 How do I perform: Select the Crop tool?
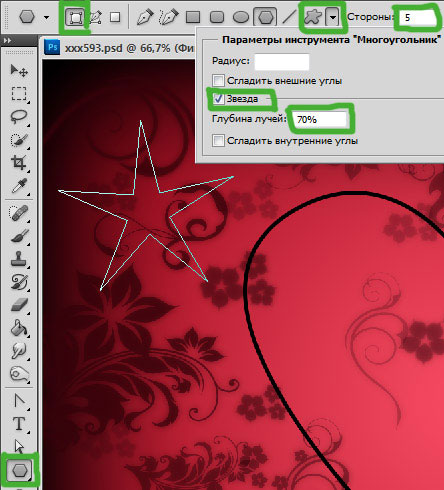point(19,163)
